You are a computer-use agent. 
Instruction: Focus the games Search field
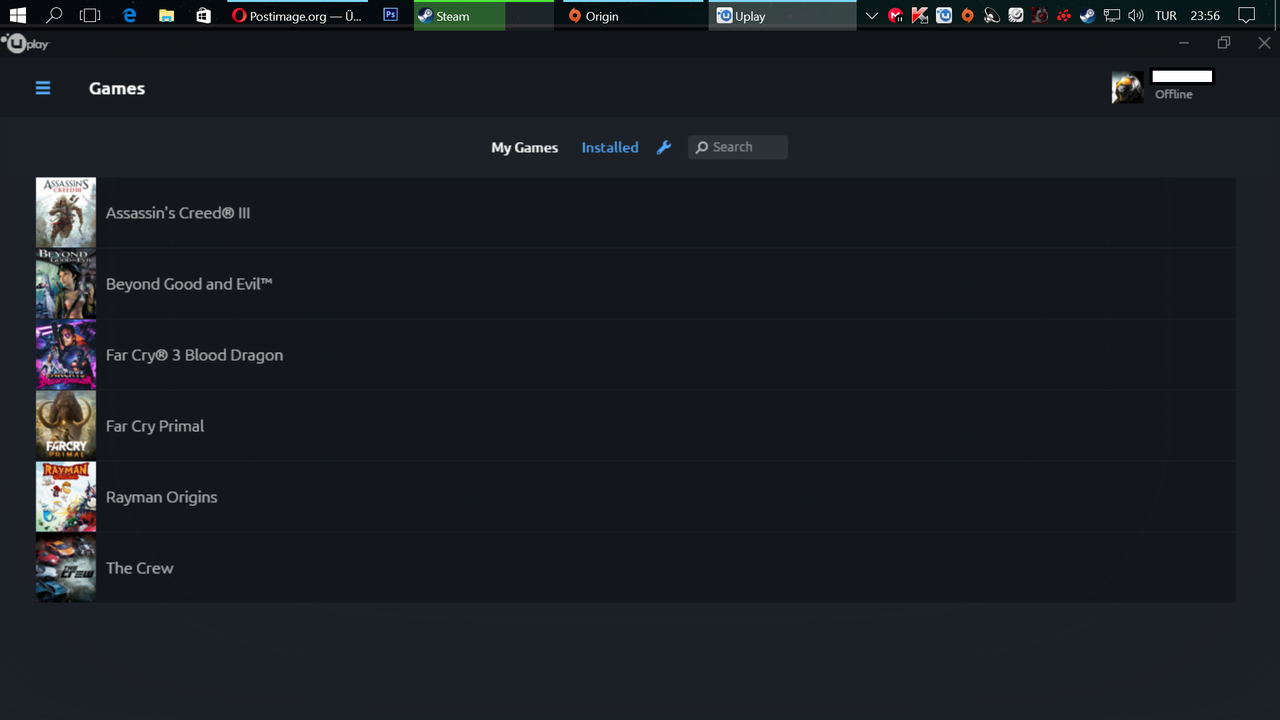(738, 147)
